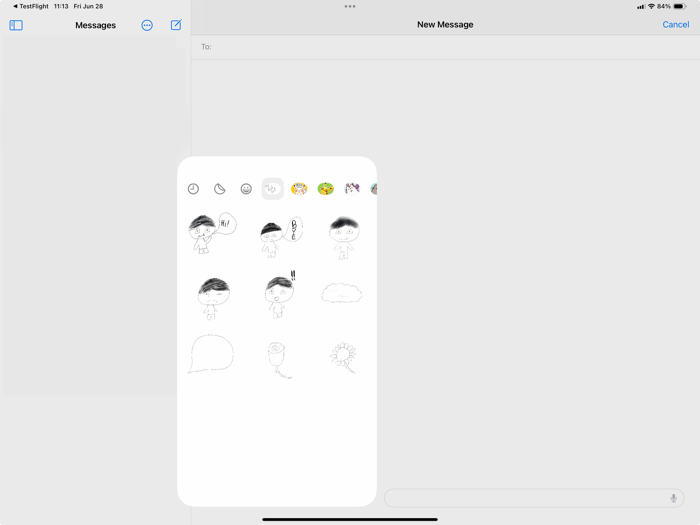Select the hand-drawn sticker pack tab
Image resolution: width=700 pixels, height=525 pixels.
click(272, 189)
